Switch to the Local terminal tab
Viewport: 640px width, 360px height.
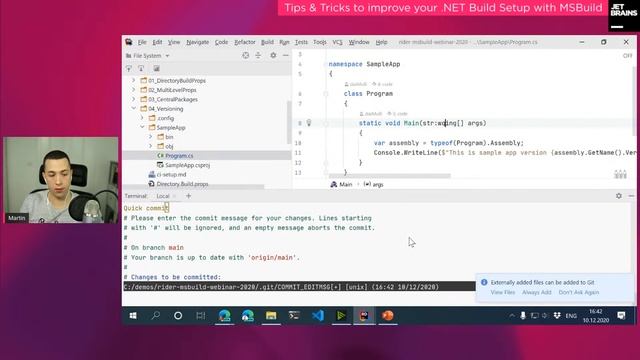[162, 196]
